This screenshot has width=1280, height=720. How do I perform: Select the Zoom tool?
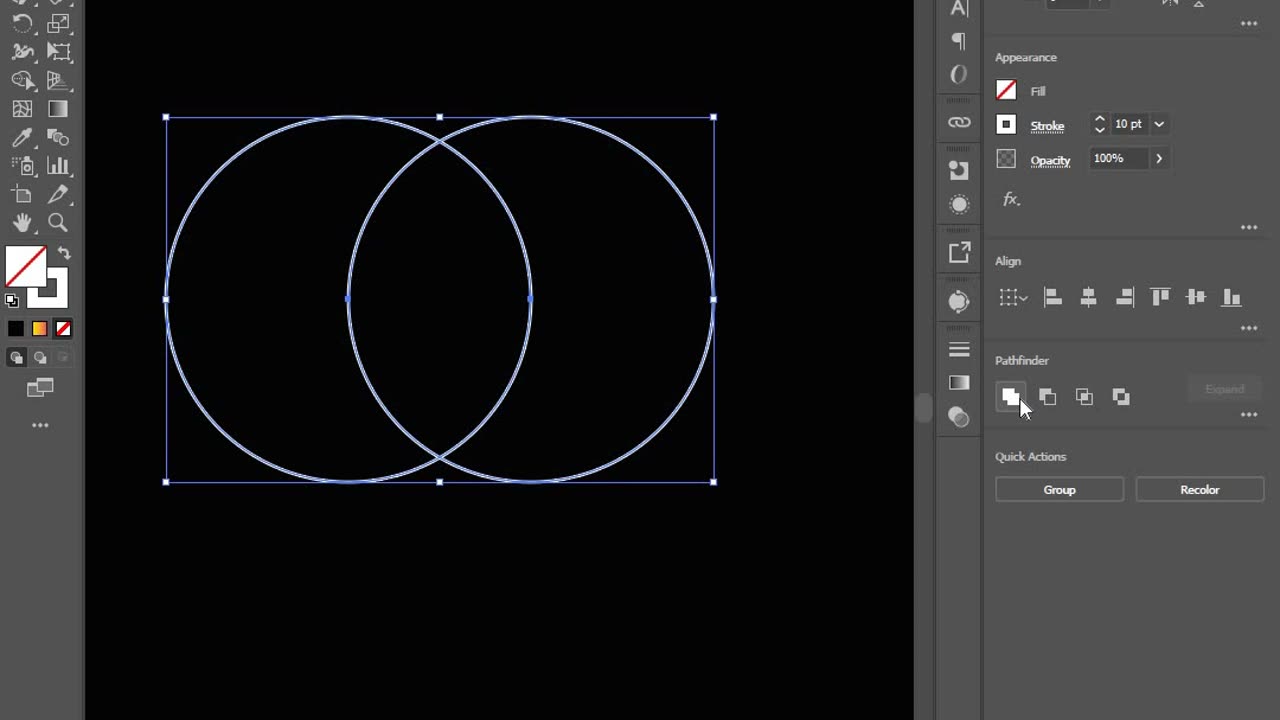coord(58,223)
